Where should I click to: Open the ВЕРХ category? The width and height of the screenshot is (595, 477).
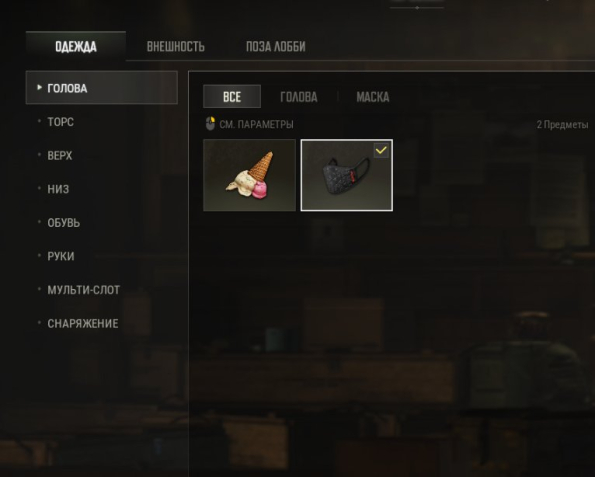[60, 156]
